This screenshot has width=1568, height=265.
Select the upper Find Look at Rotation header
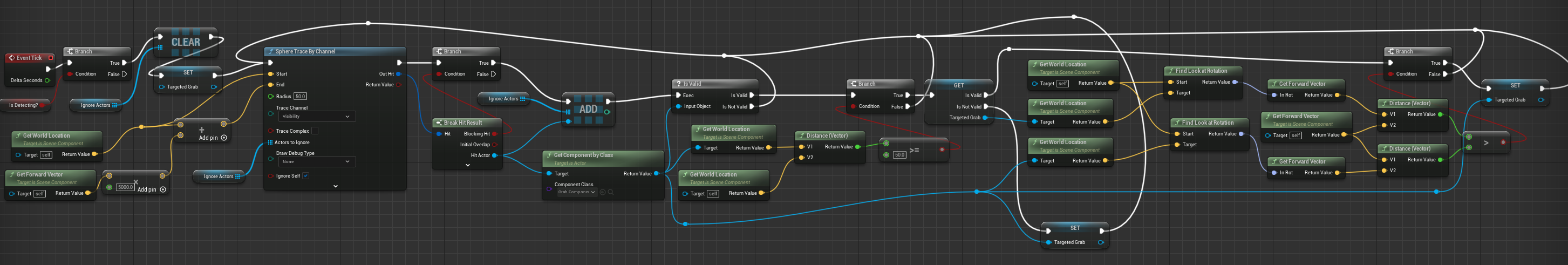tap(1202, 71)
